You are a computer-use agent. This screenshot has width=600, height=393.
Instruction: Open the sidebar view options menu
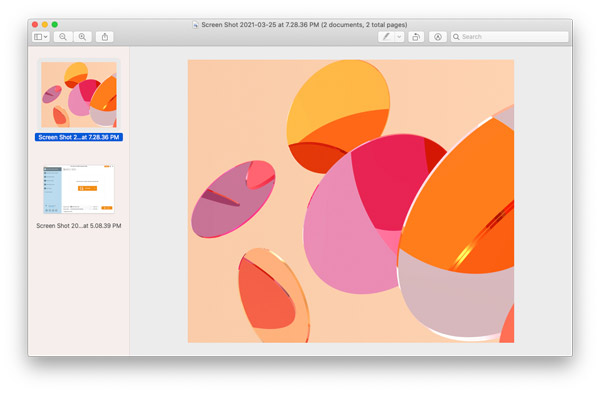41,37
